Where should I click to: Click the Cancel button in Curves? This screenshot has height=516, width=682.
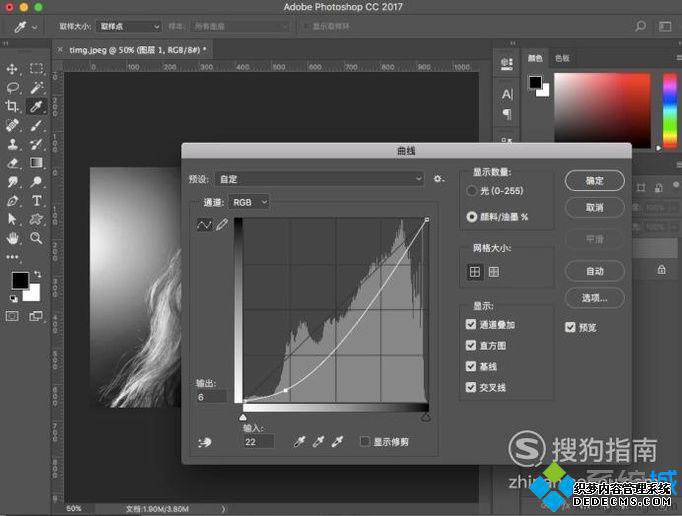pyautogui.click(x=594, y=208)
